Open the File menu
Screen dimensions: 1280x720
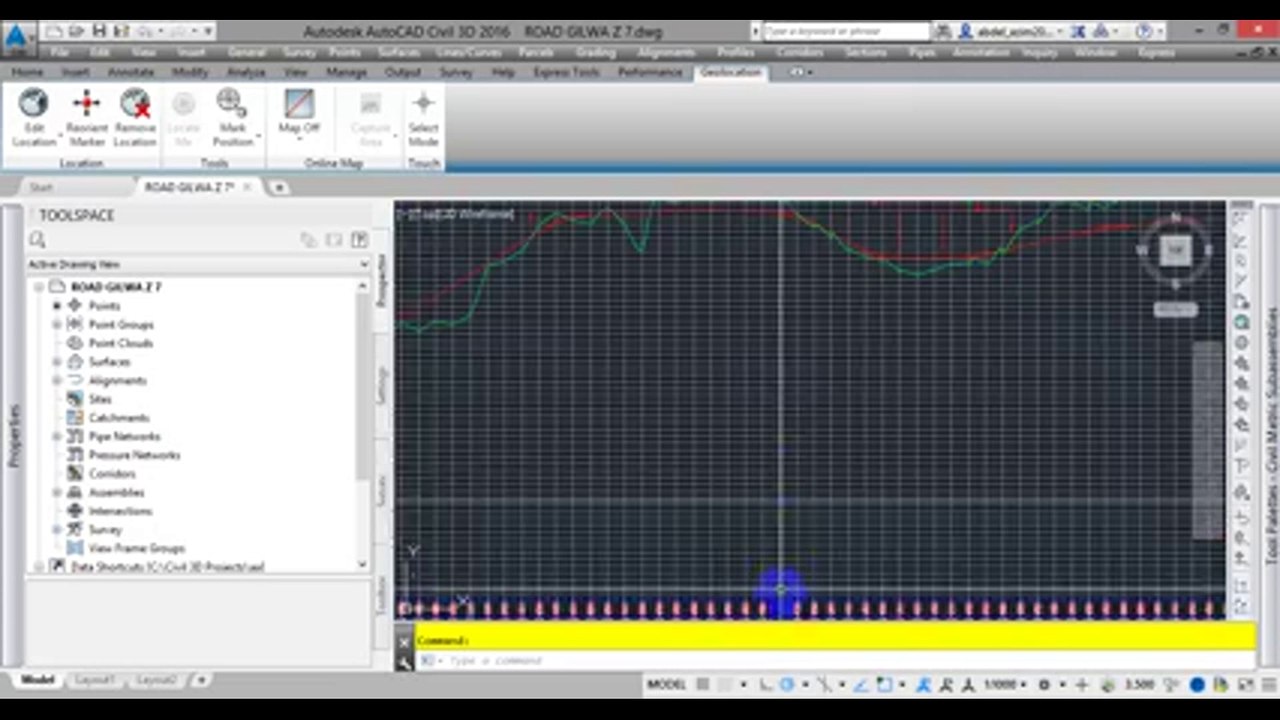click(59, 52)
